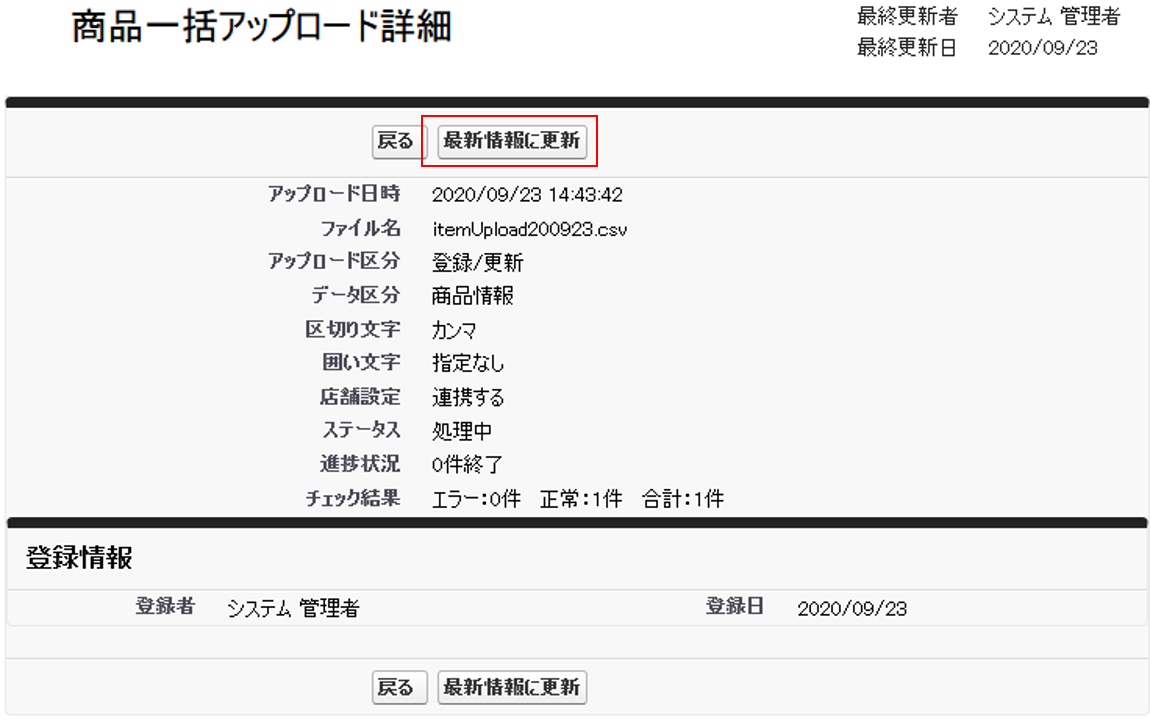Click the check result error count text
1150x725 pixels.
(476, 499)
